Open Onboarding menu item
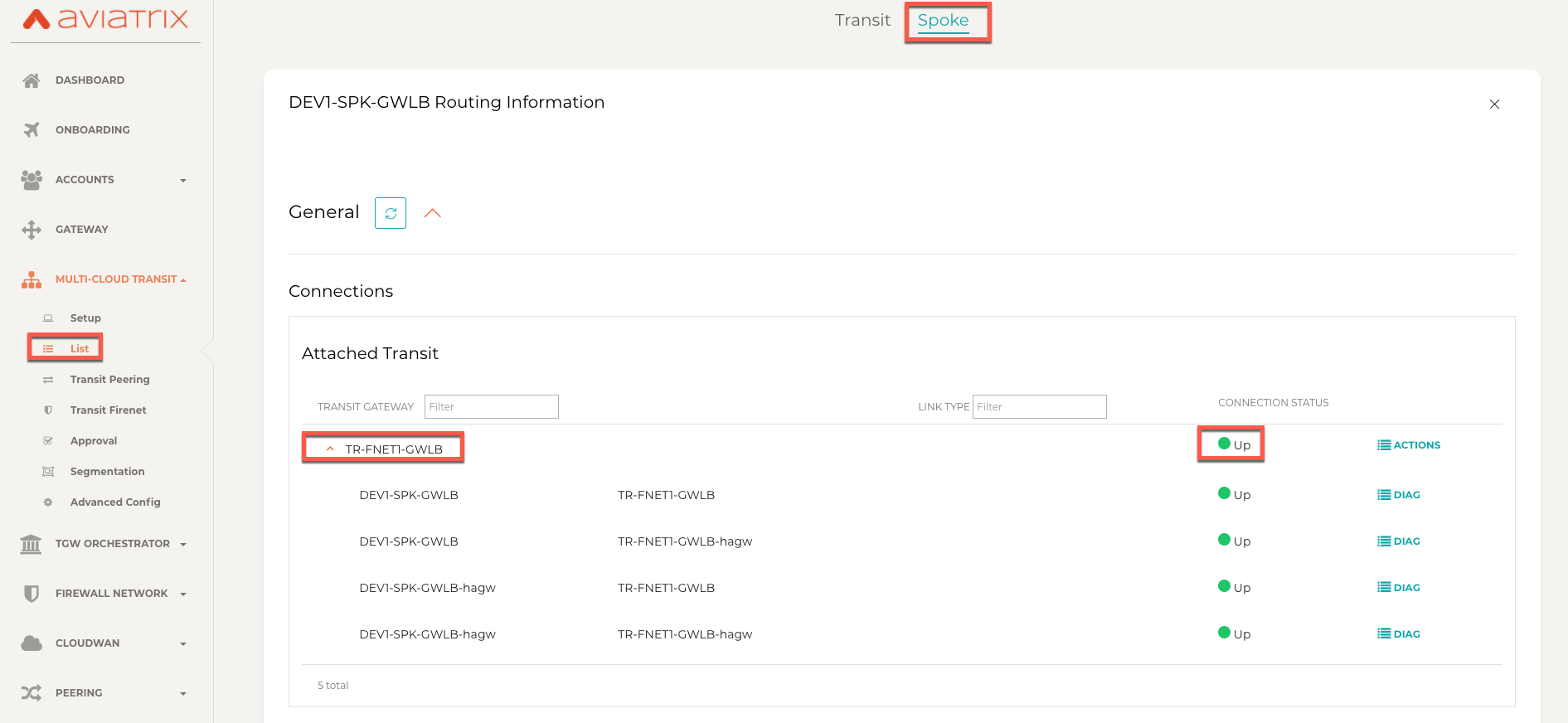The width and height of the screenshot is (1568, 723). [x=93, y=130]
